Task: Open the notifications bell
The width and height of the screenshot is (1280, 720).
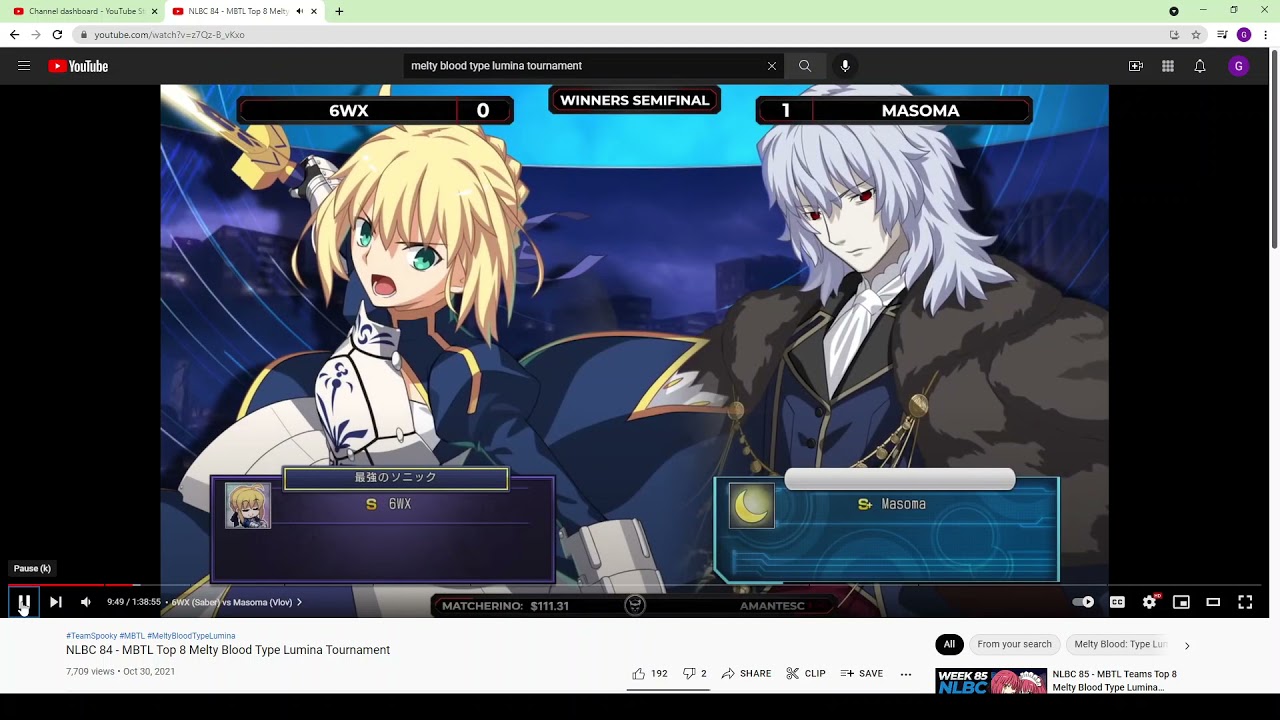Action: [x=1200, y=66]
